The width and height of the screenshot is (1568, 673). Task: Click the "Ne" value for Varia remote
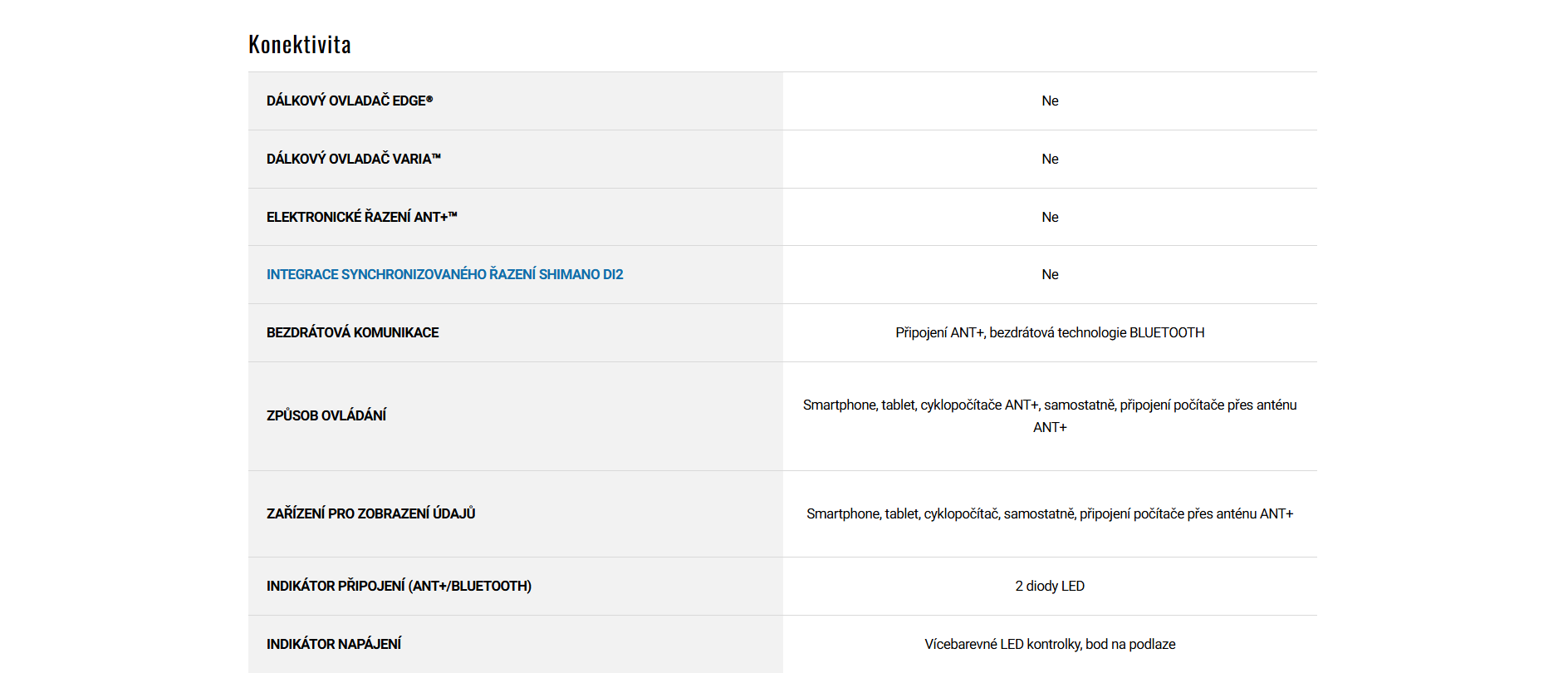click(x=1050, y=159)
